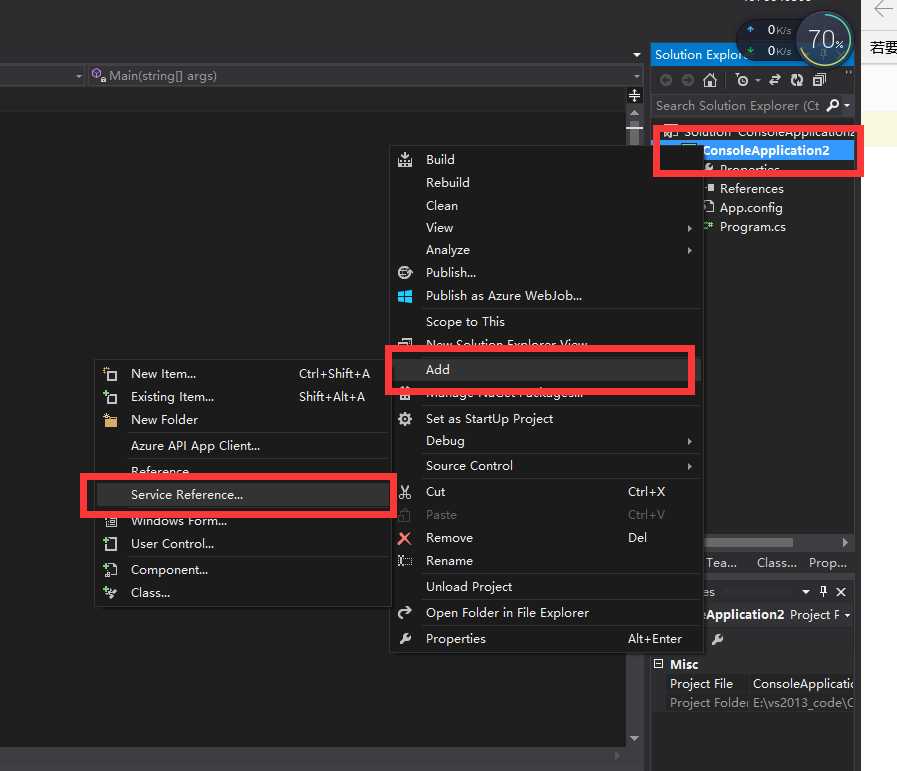
Task: Open the Properties panel window position dropdown
Action: point(805,591)
